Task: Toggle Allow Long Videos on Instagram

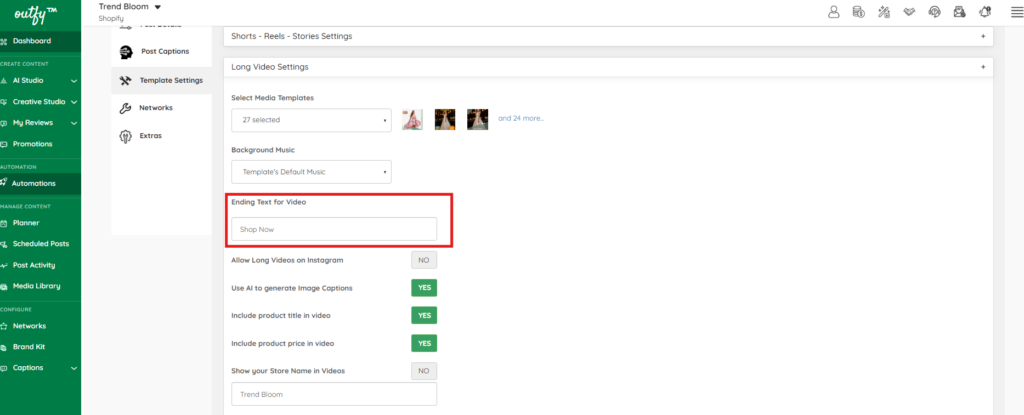Action: point(424,260)
